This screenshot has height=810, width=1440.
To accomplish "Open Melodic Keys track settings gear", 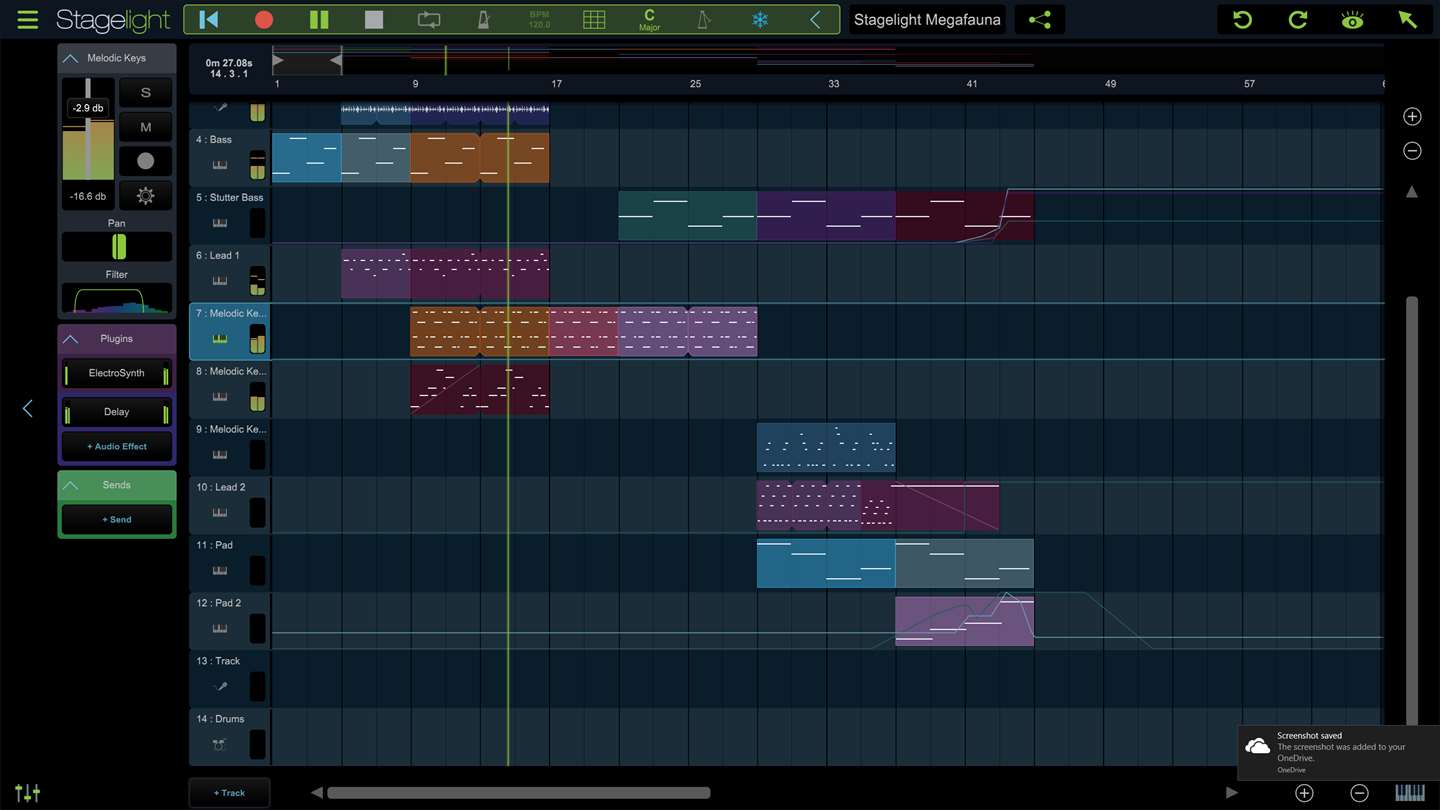I will [145, 196].
